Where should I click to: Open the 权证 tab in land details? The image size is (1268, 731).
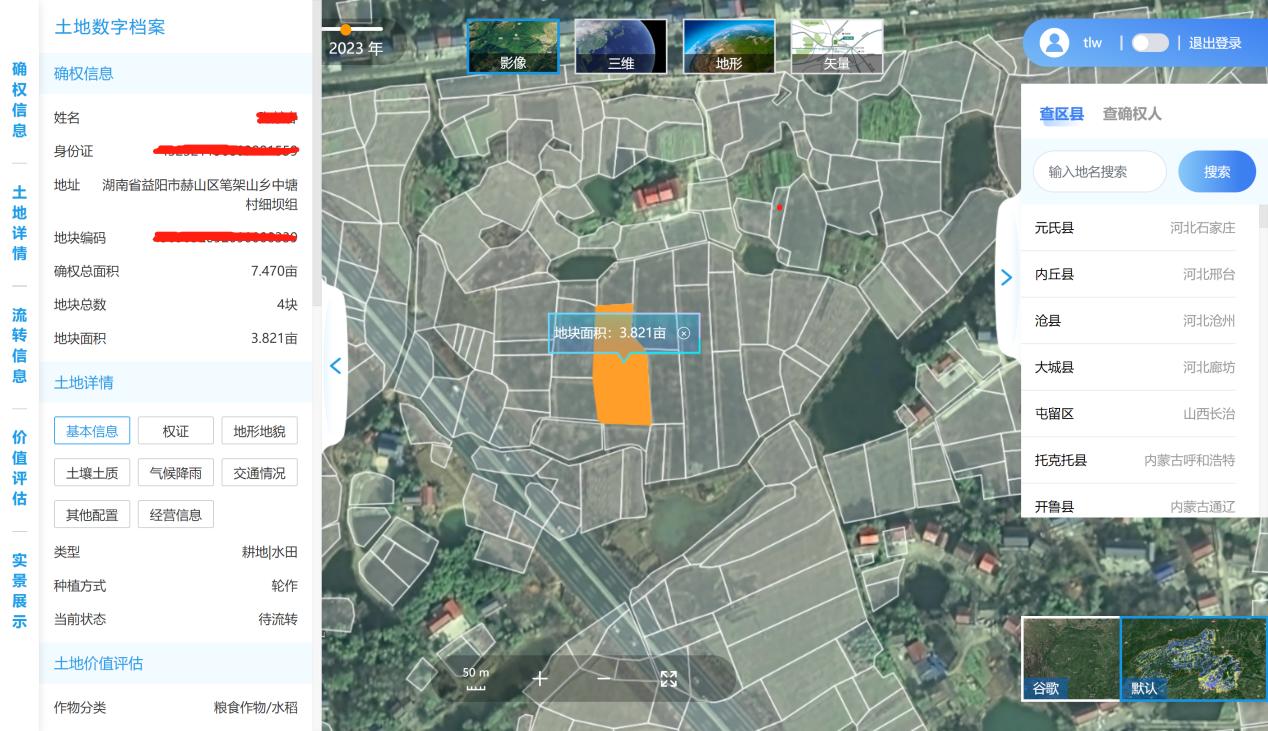tap(176, 432)
